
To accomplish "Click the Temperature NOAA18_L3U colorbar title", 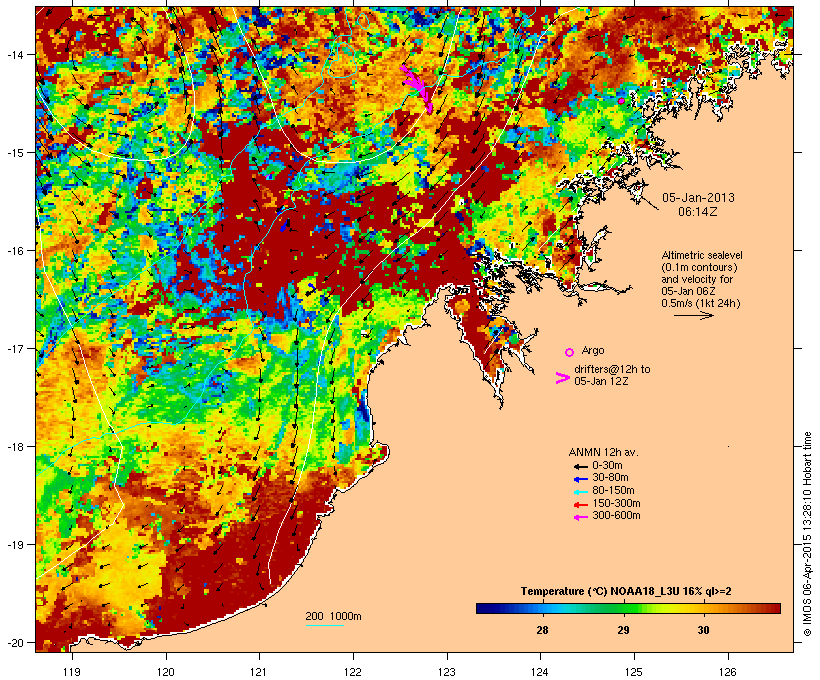I will click(626, 592).
